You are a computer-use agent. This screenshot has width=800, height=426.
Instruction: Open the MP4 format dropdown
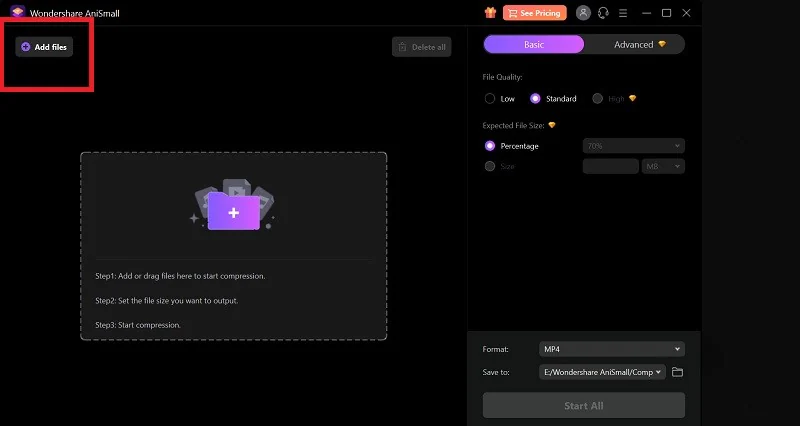[x=612, y=349]
